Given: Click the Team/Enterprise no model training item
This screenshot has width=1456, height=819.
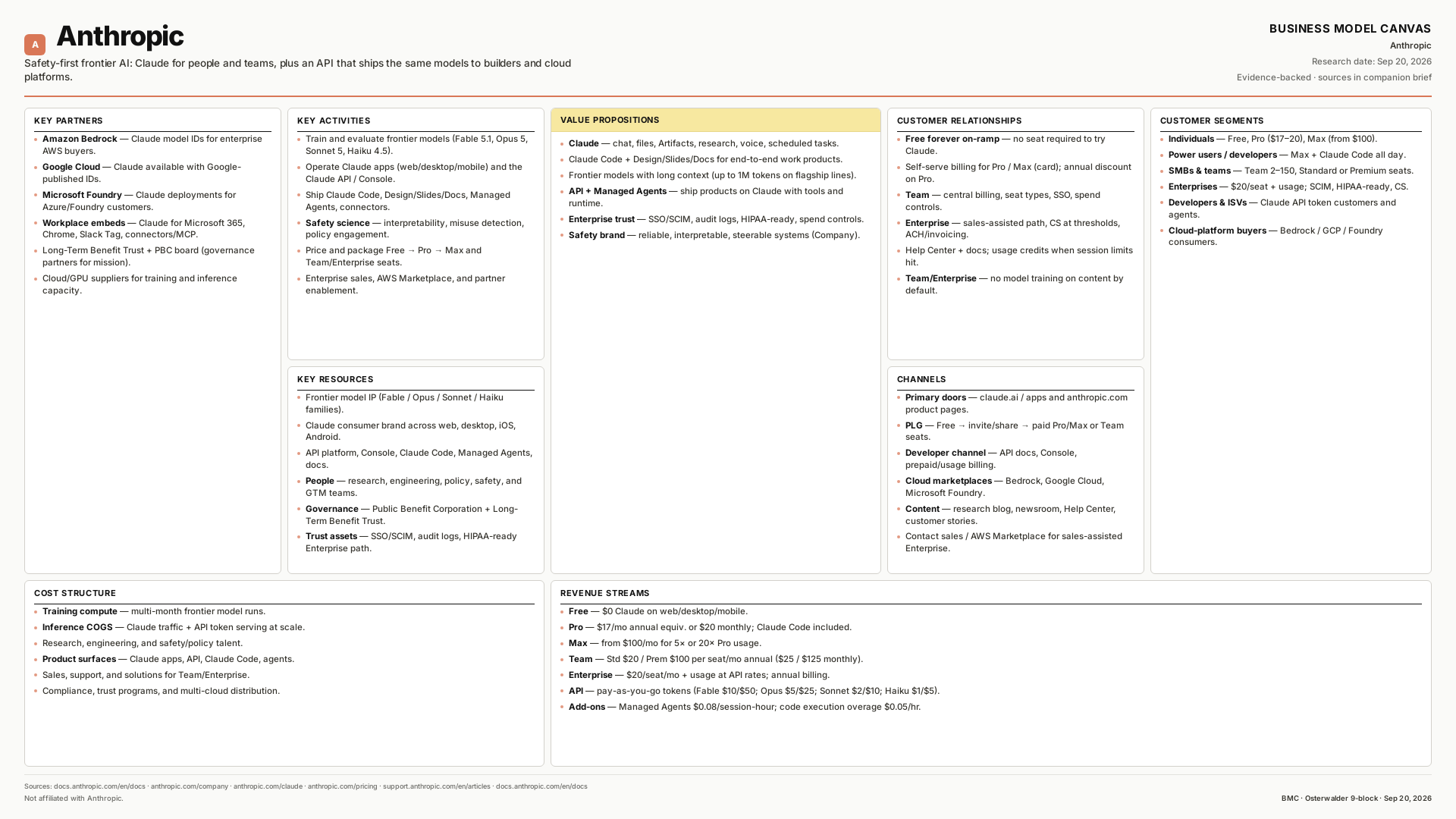Looking at the screenshot, I should pyautogui.click(x=1015, y=284).
